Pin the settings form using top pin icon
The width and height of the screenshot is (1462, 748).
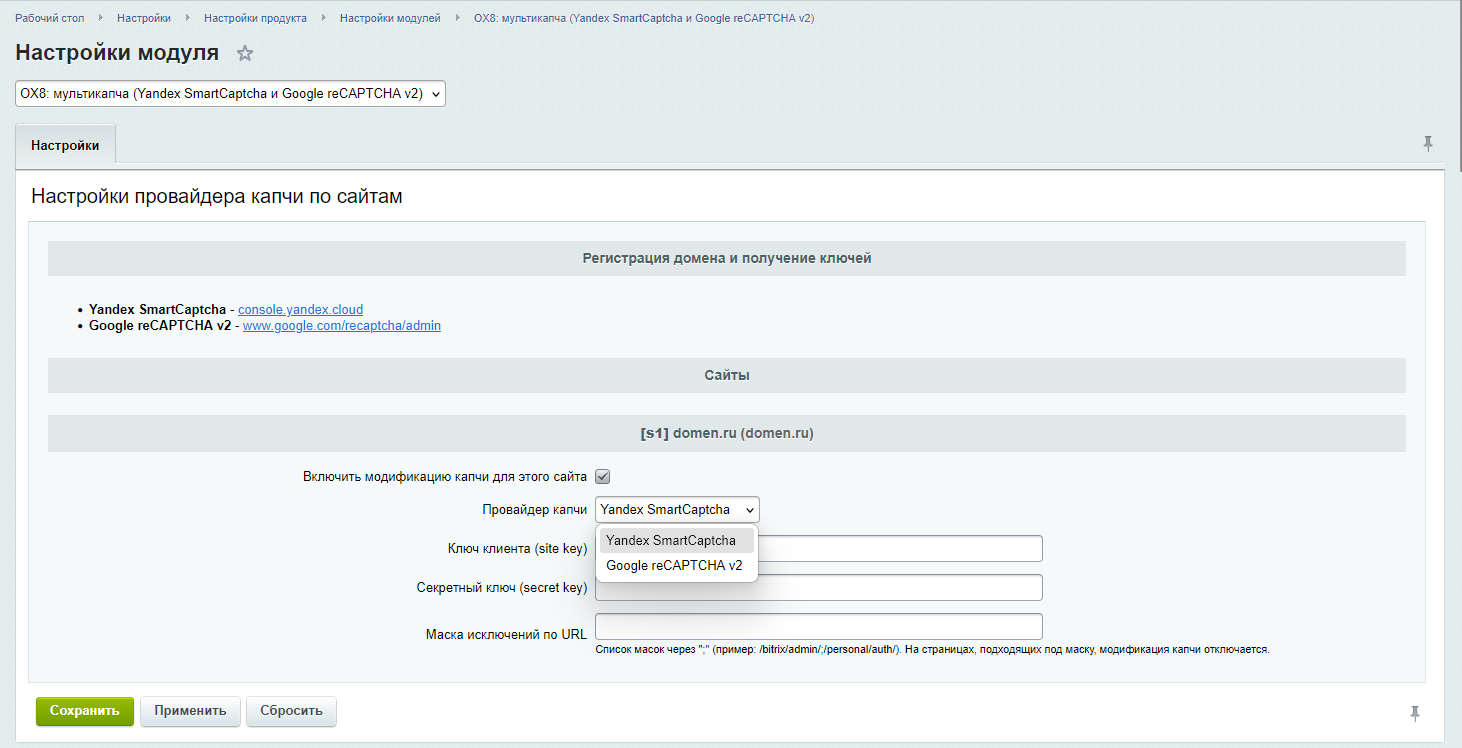click(1427, 144)
